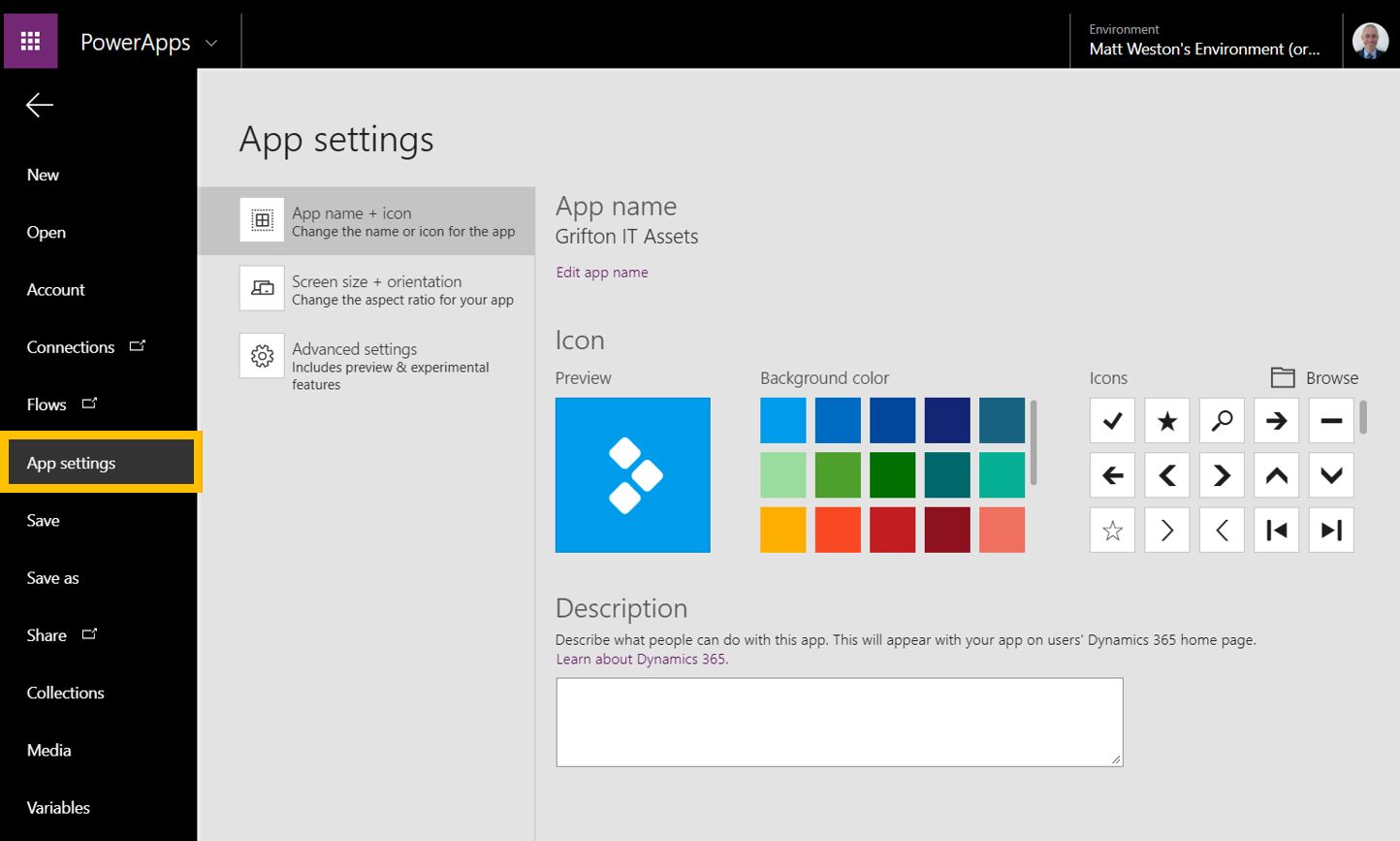Pick the thin right chevron icon
The image size is (1400, 841).
pos(1167,531)
